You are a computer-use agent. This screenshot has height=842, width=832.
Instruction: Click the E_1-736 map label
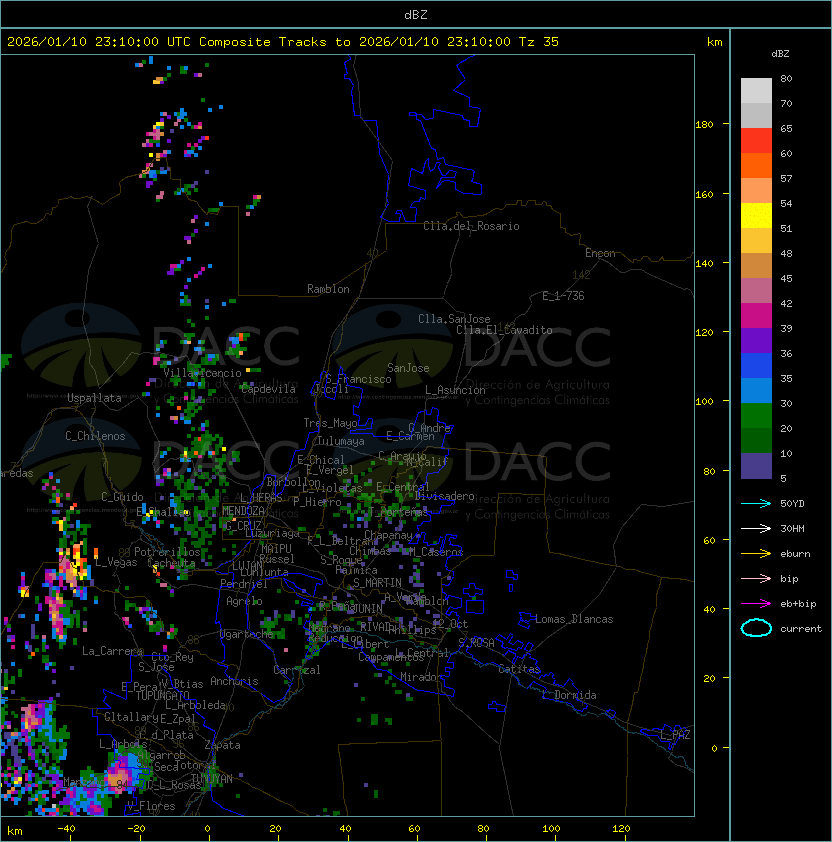pyautogui.click(x=563, y=296)
